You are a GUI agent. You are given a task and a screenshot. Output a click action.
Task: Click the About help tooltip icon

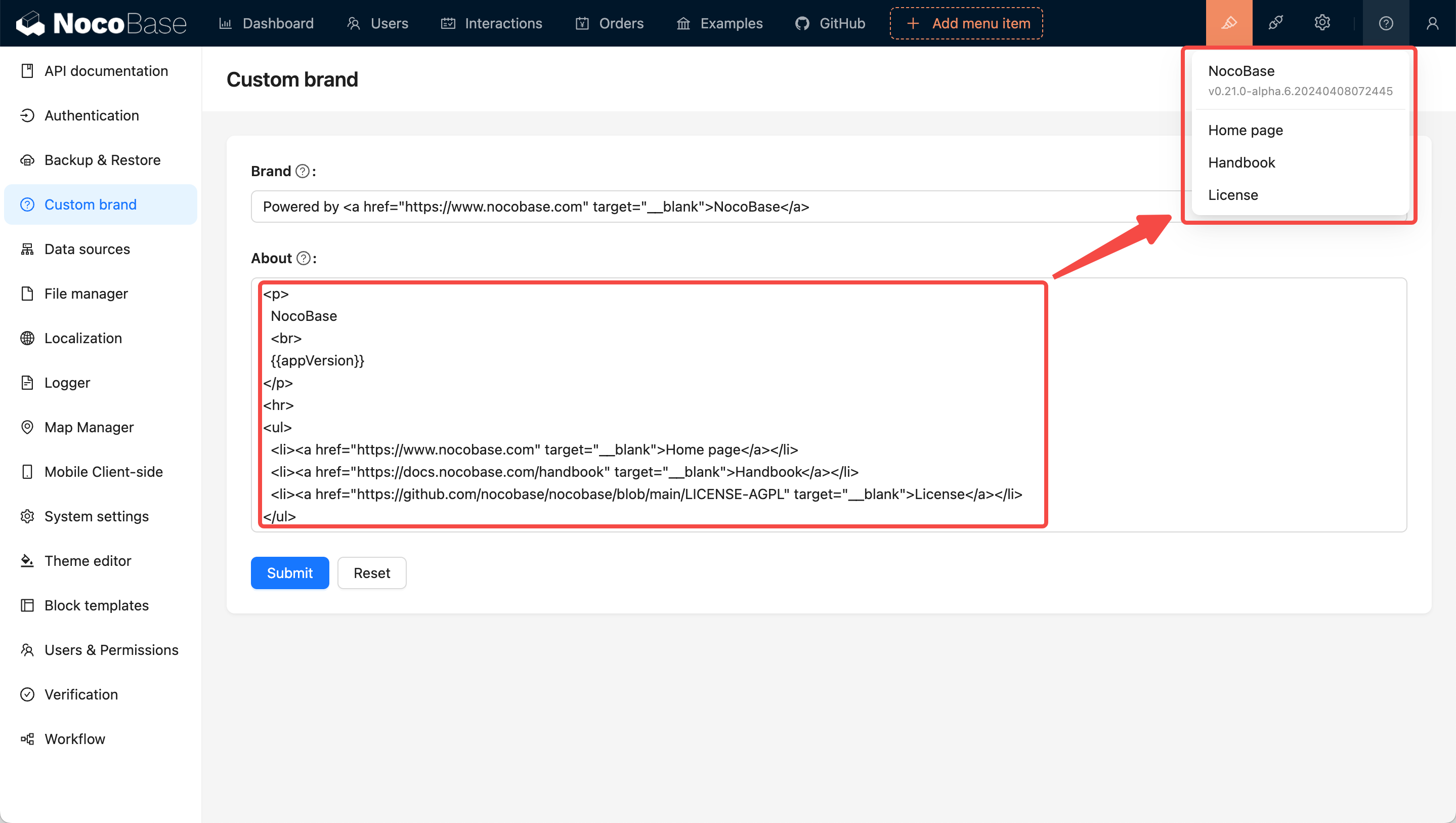(304, 259)
